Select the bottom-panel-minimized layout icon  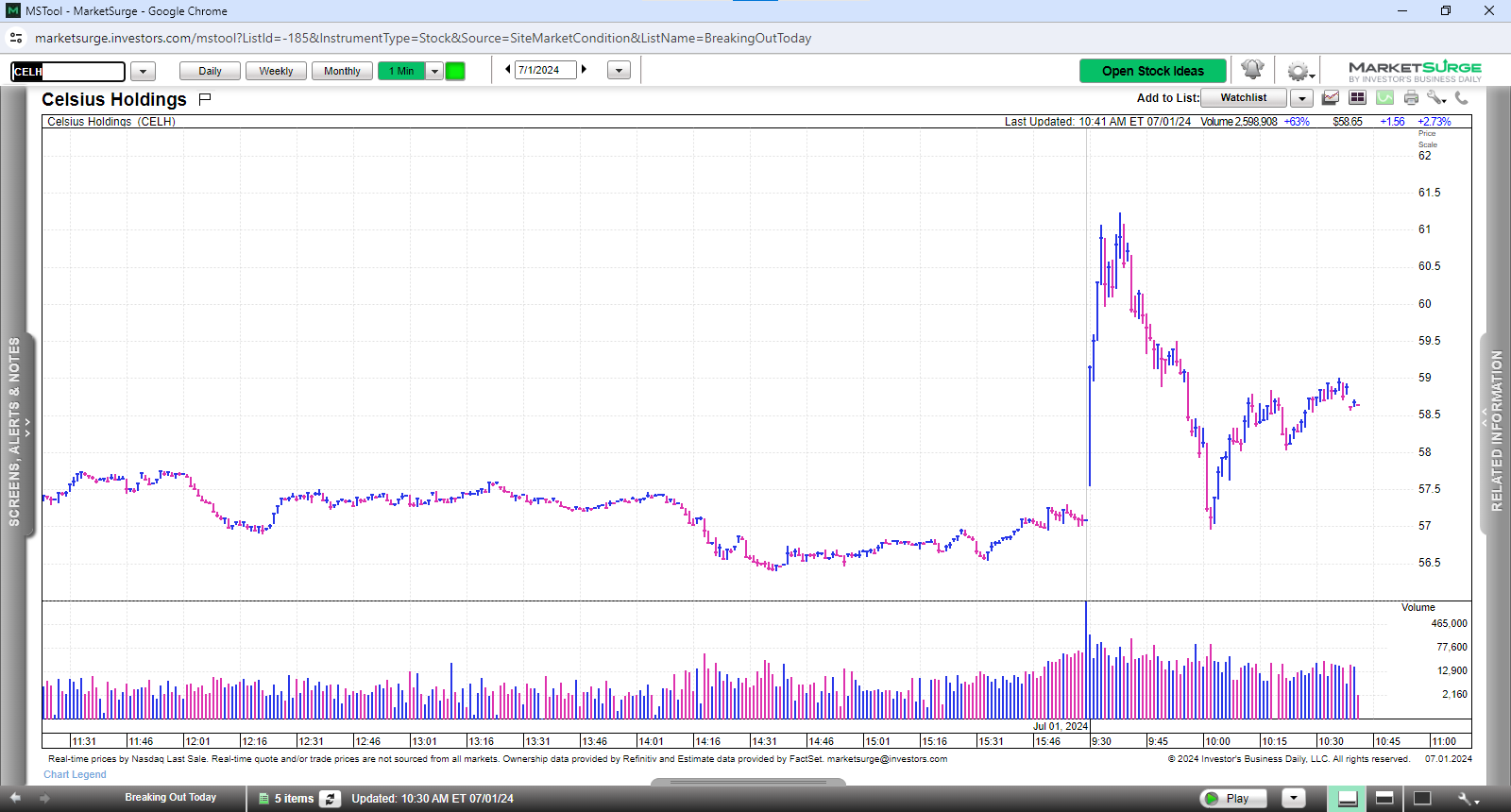point(1348,799)
